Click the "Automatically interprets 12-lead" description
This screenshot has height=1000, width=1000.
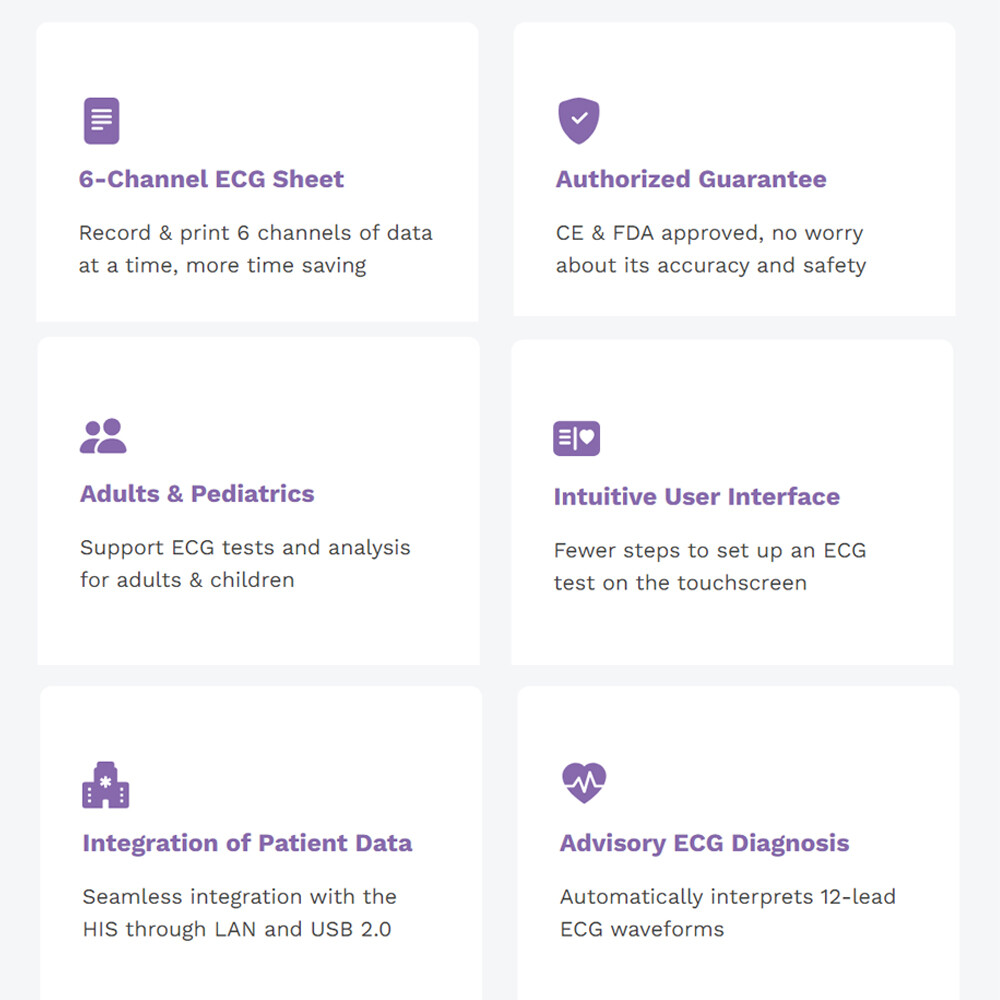click(727, 897)
